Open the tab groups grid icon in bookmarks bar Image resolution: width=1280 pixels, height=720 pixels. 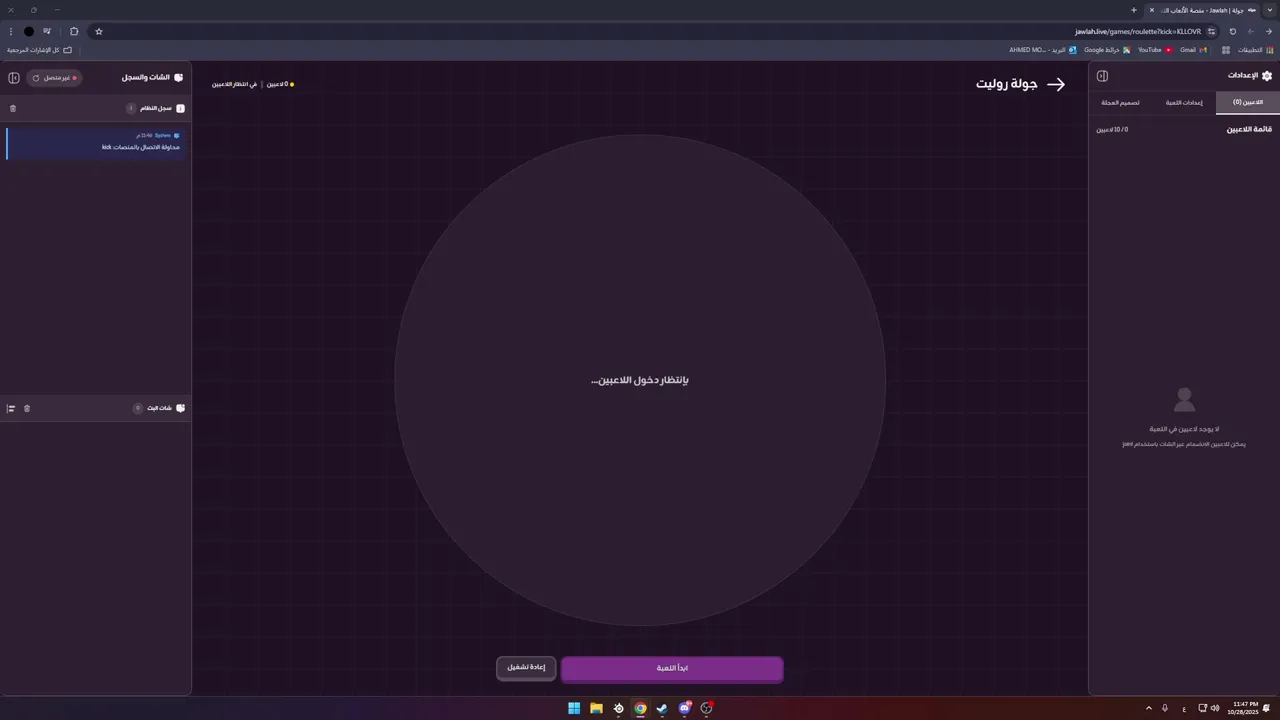[x=1226, y=50]
